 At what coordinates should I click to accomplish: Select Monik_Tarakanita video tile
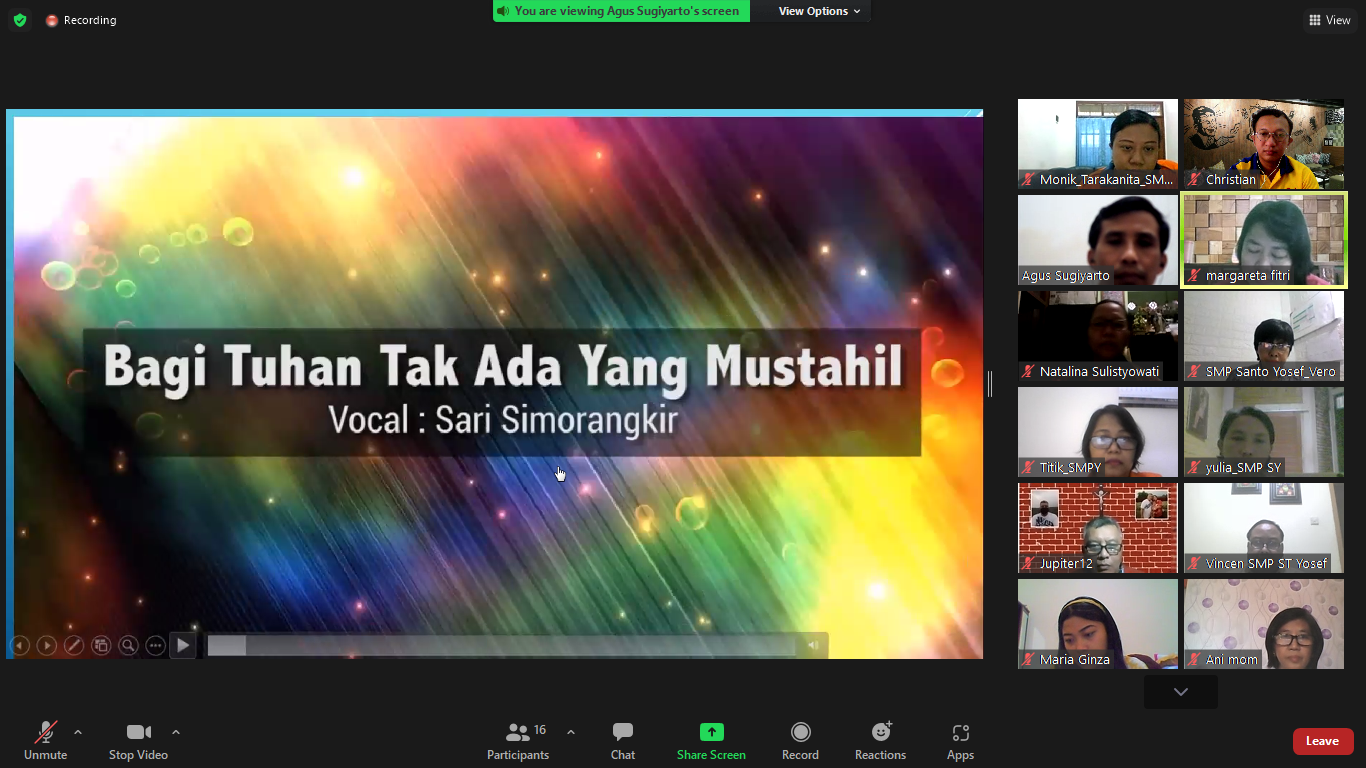(1098, 144)
